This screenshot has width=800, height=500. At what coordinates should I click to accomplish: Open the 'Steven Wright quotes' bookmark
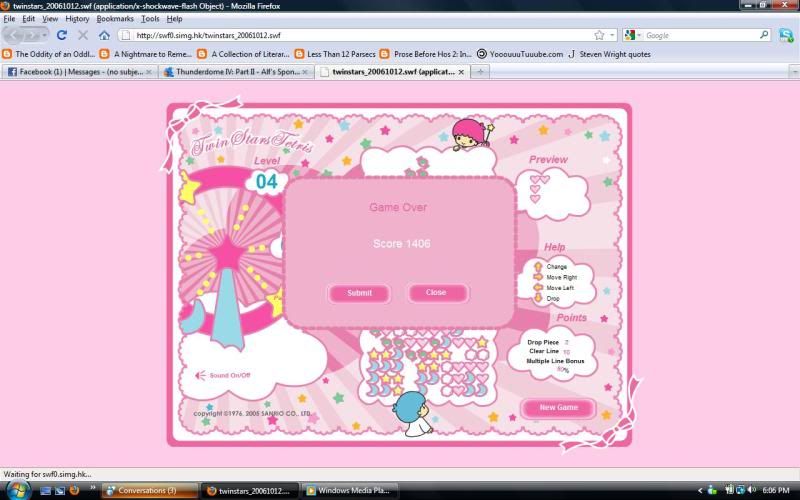[x=609, y=54]
